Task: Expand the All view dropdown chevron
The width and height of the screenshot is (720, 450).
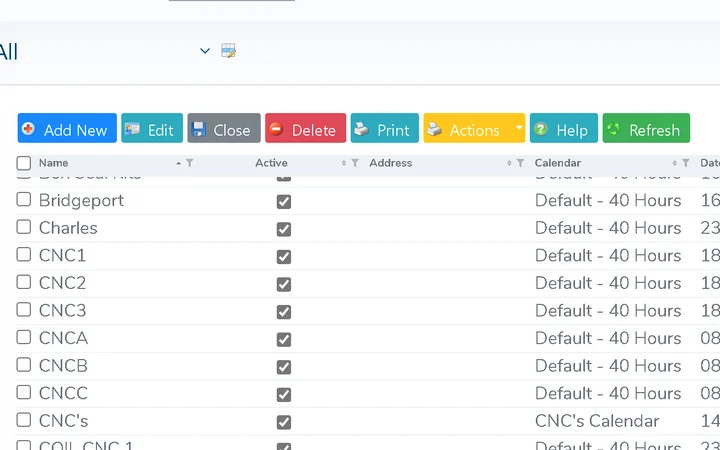Action: (x=205, y=51)
